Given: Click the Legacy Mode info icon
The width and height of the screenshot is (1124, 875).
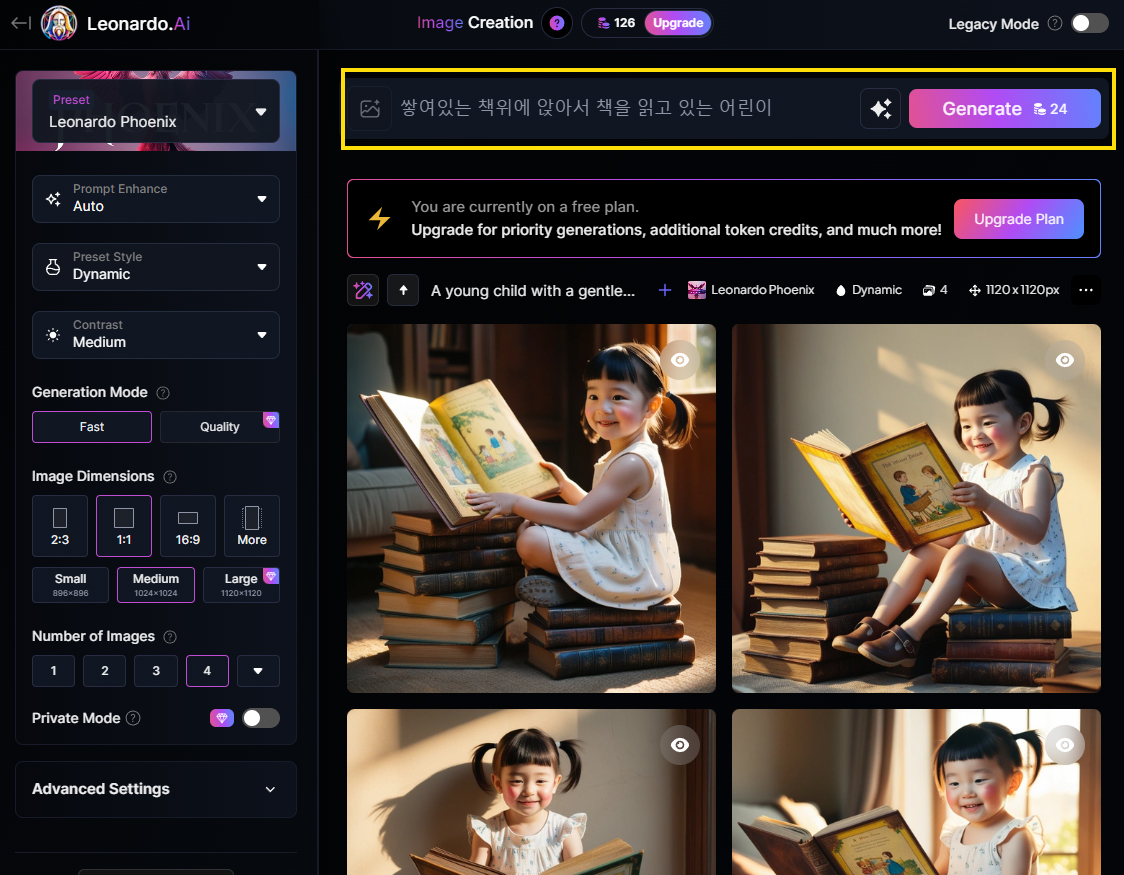Looking at the screenshot, I should tap(1054, 23).
